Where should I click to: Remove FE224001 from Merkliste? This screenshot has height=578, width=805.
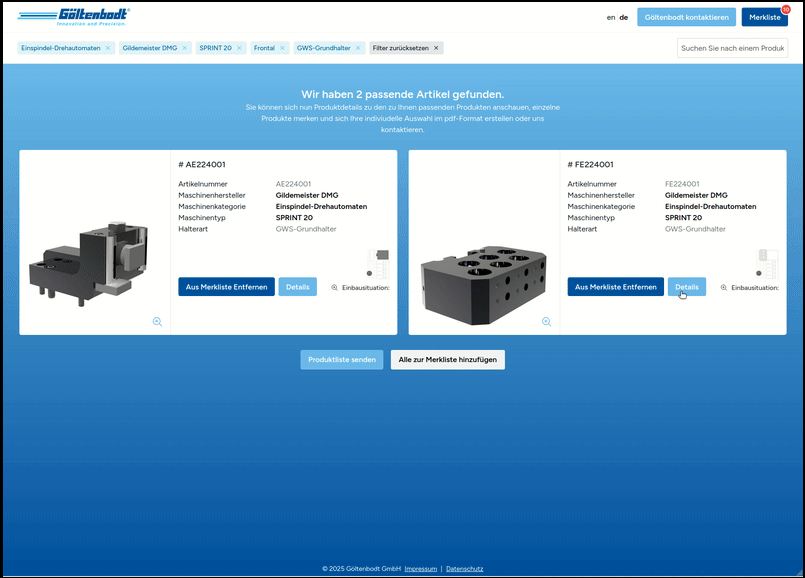click(616, 287)
